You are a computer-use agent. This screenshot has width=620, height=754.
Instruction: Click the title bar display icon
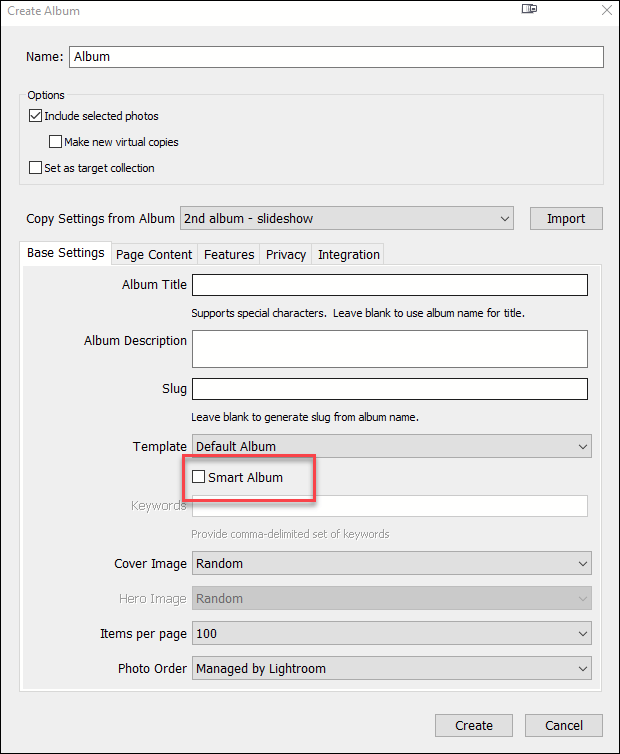coord(529,9)
